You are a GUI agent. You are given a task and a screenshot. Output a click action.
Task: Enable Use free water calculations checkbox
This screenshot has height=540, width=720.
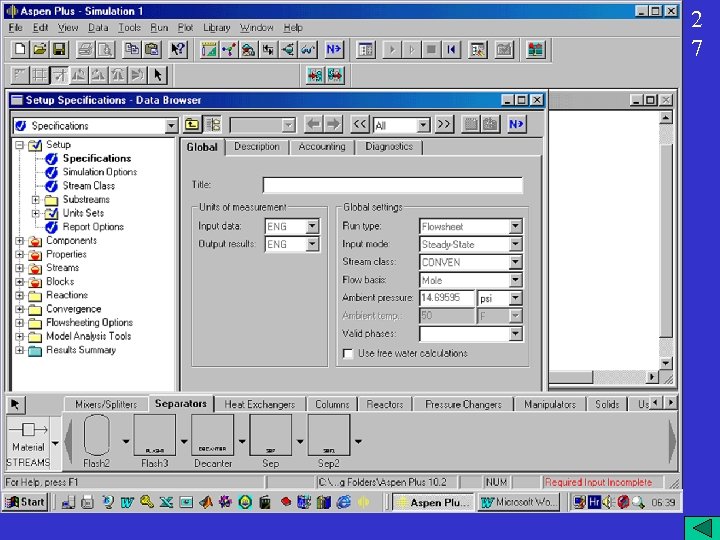coord(347,353)
